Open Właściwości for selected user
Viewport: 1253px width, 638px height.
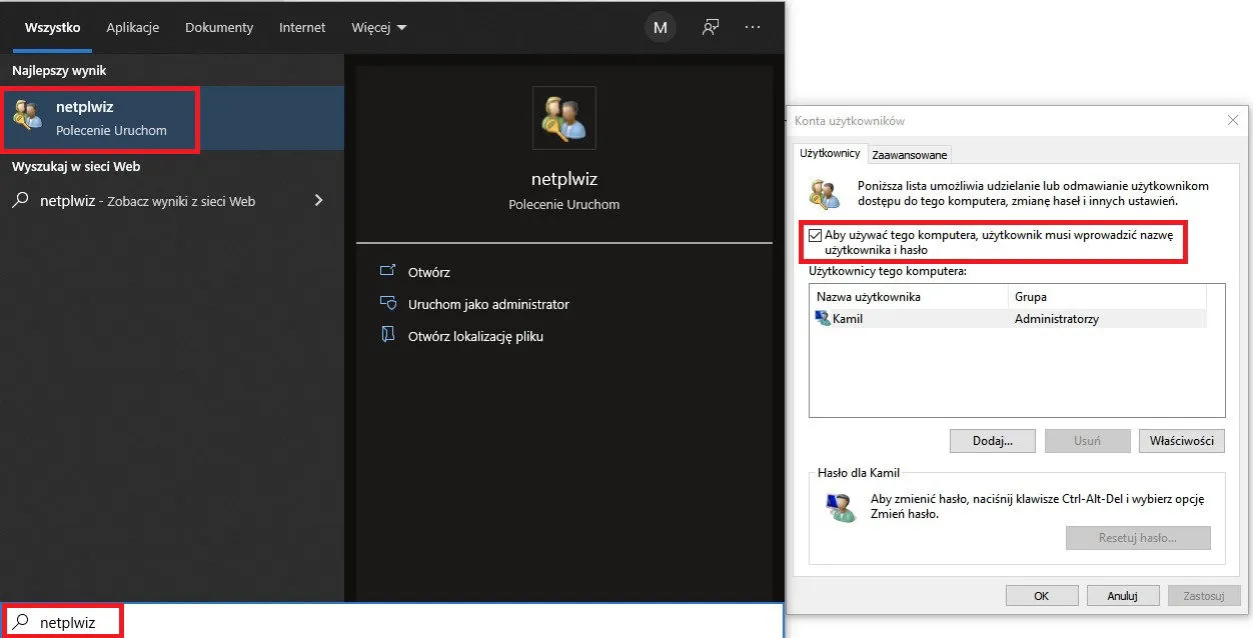pyautogui.click(x=1181, y=441)
